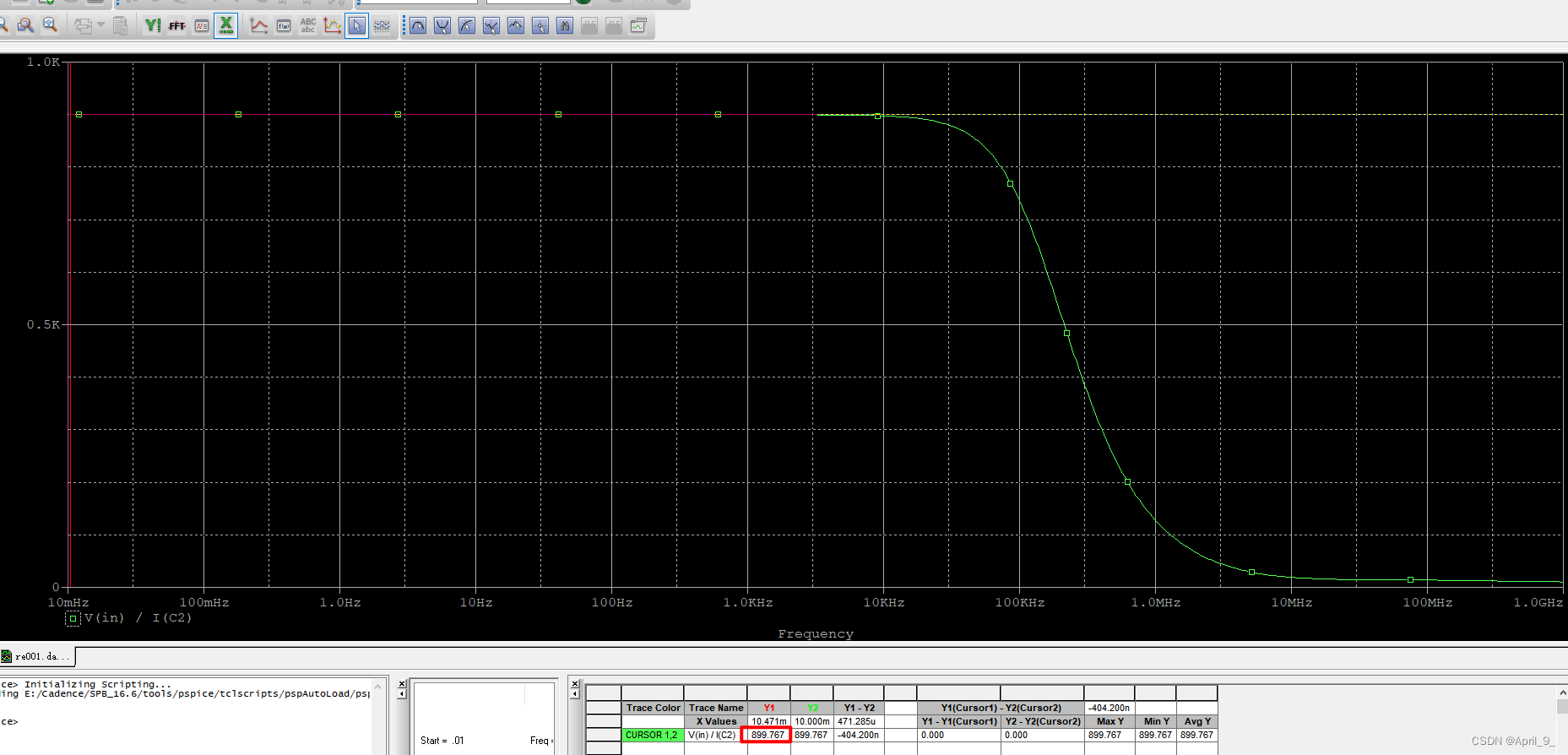The image size is (1568, 755).
Task: Click the grayed Mark Label waveform icon
Action: [x=382, y=25]
